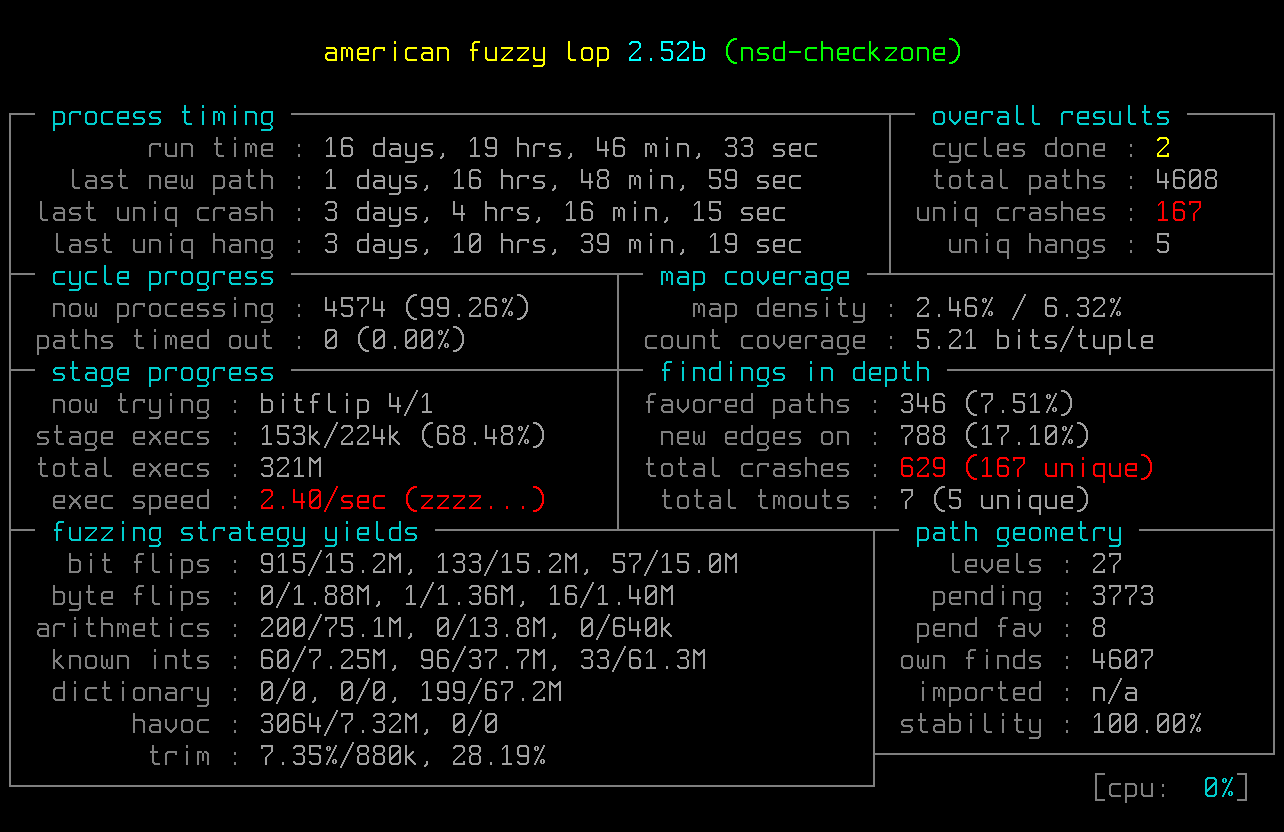The image size is (1284, 832).
Task: Click the 'stability' label
Action: point(971,725)
